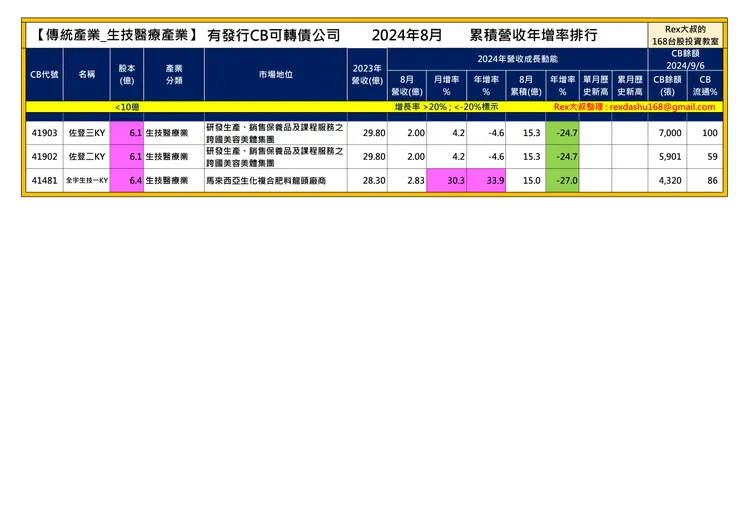Click the 100 CB circulation cell
This screenshot has height=523, width=740.
(705, 133)
